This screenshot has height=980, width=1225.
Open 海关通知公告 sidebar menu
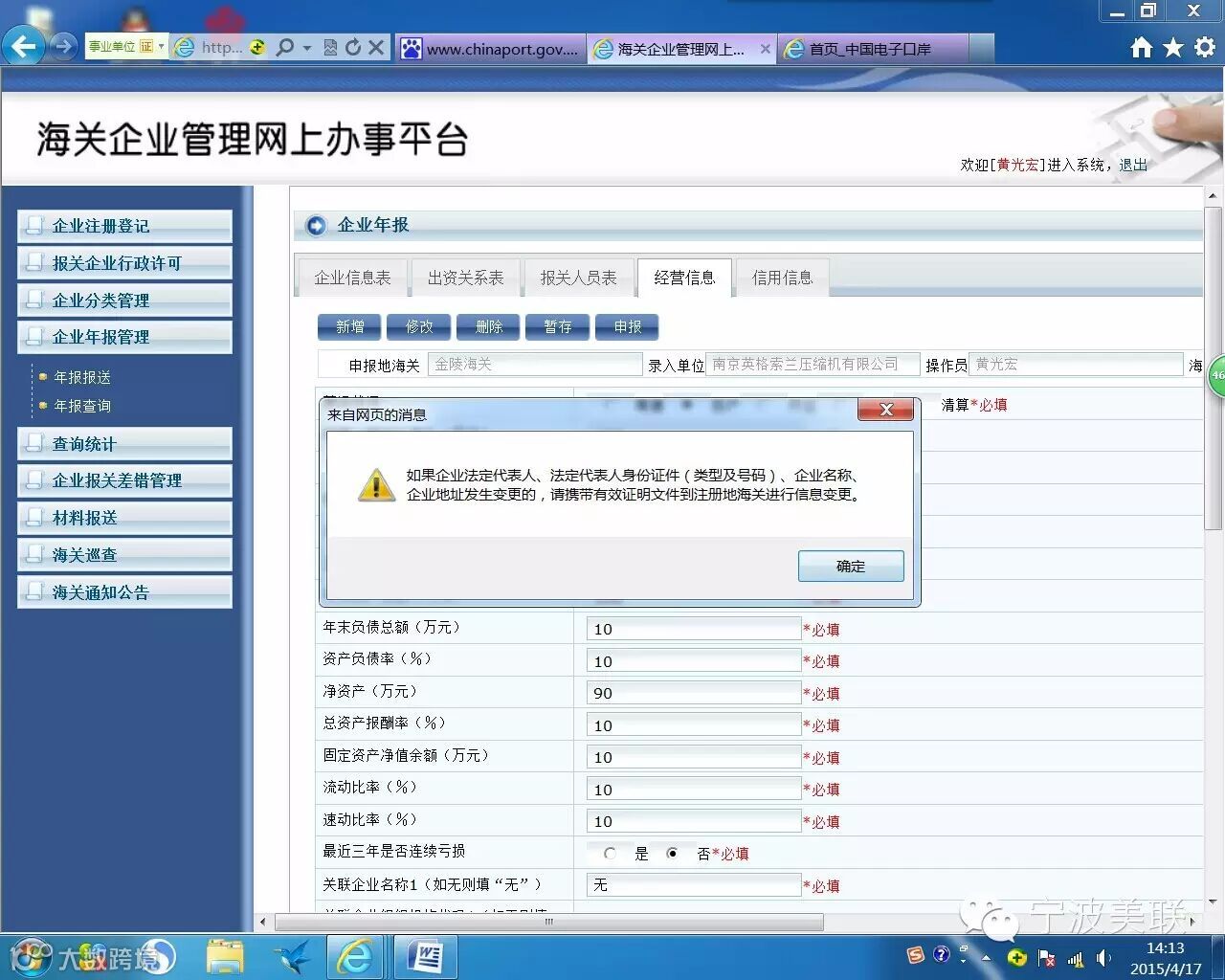[124, 592]
